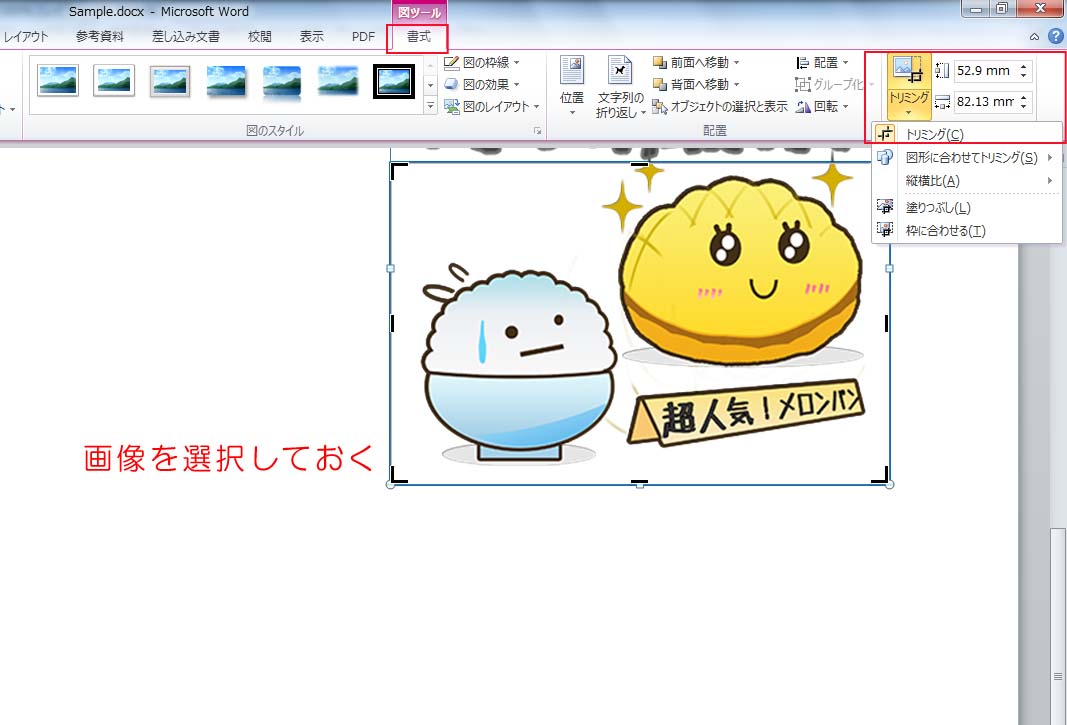This screenshot has height=725, width=1067.
Task: Switch to the 校閲 Review tab
Action: pyautogui.click(x=260, y=37)
